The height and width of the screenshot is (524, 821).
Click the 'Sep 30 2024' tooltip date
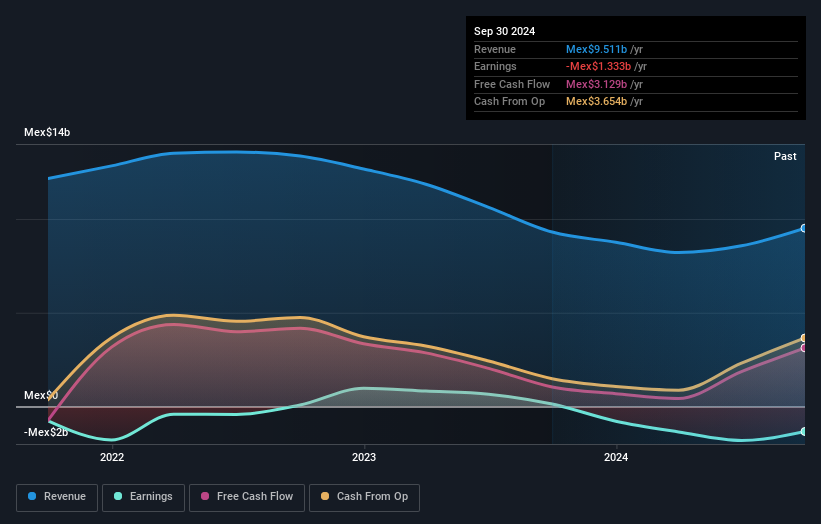(504, 31)
